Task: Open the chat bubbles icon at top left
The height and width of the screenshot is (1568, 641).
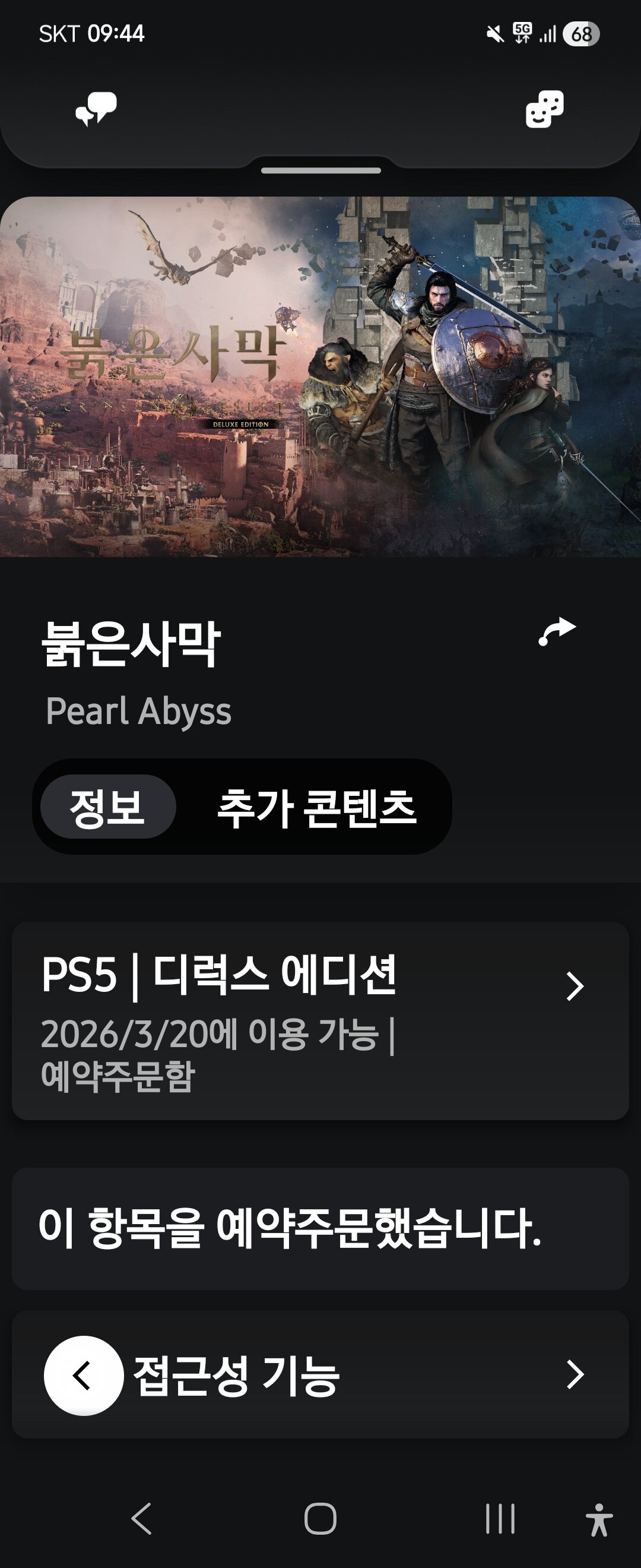Action: pos(96,109)
